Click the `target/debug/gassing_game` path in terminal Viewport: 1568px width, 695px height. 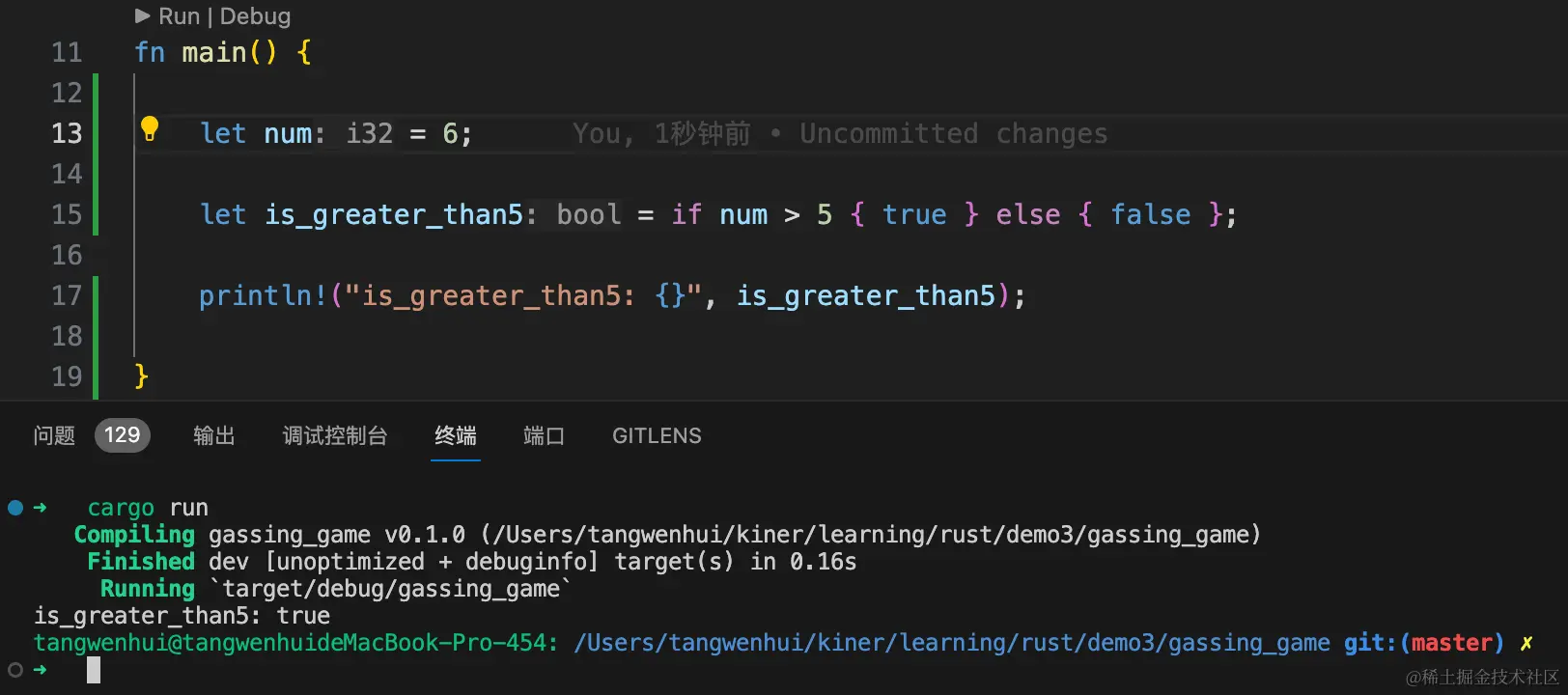pos(390,589)
